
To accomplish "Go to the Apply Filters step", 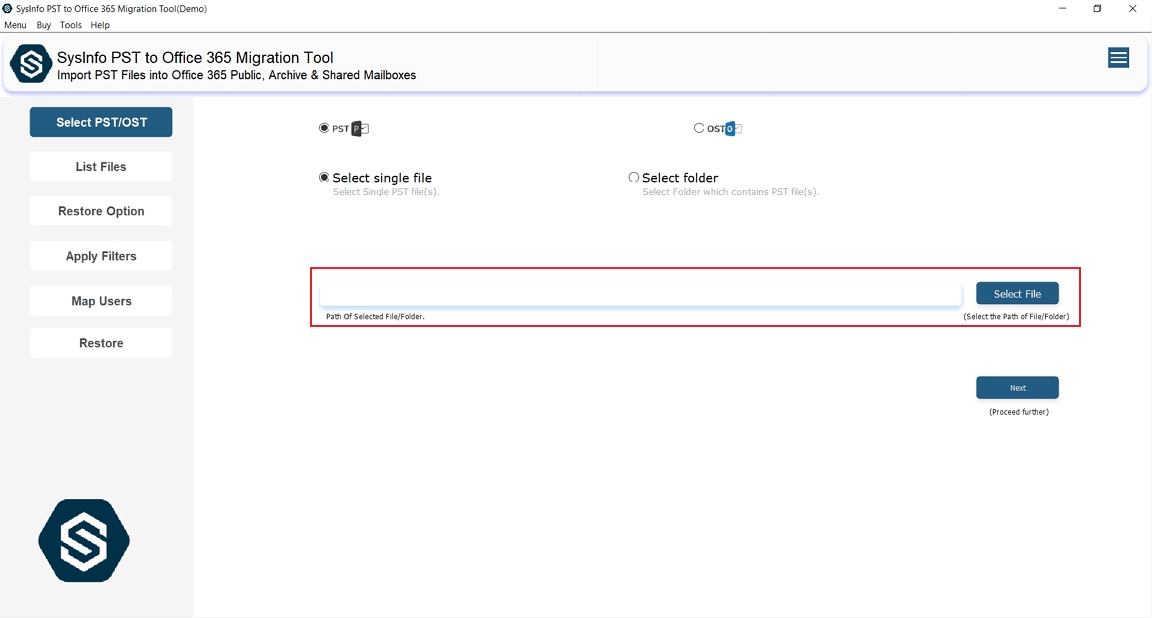I will point(101,256).
